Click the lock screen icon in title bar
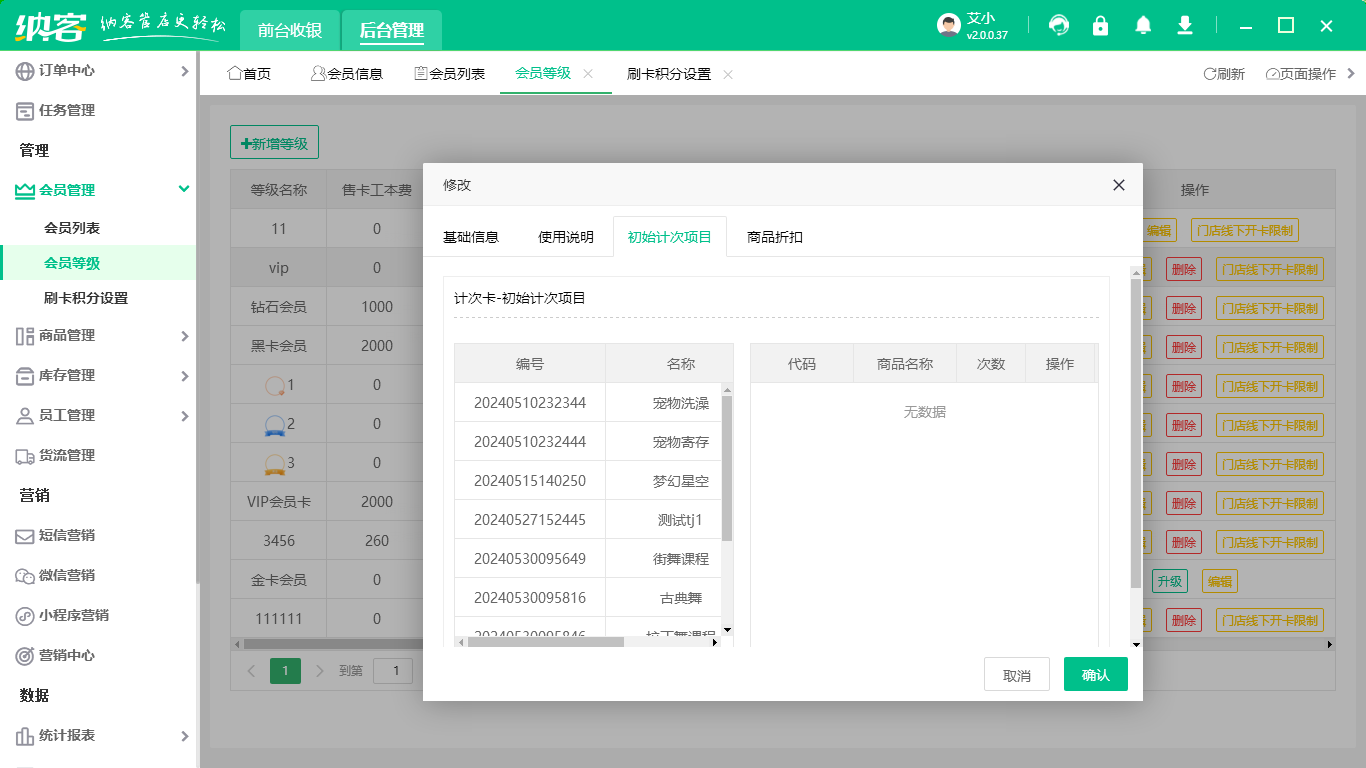The width and height of the screenshot is (1366, 768). (1100, 25)
